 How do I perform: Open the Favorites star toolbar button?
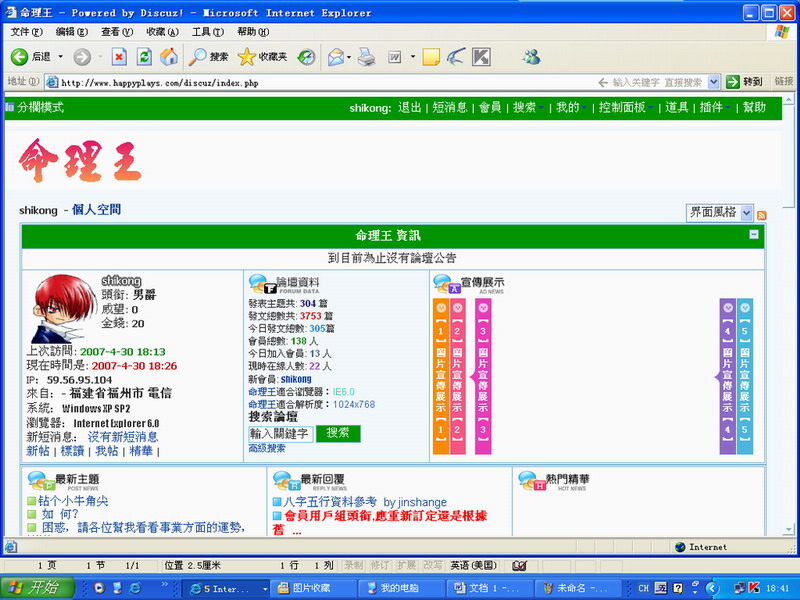pos(263,57)
